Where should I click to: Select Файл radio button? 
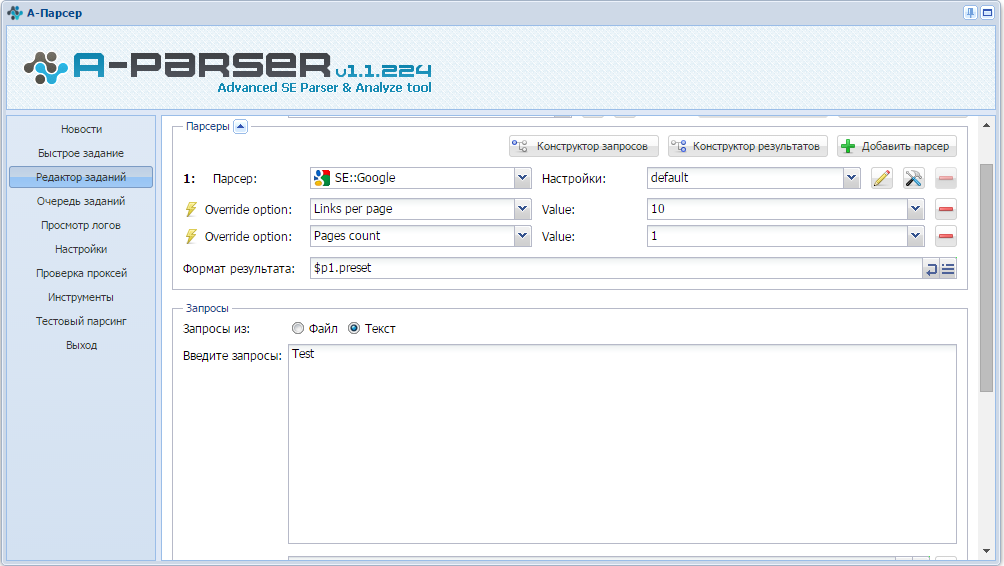point(298,328)
